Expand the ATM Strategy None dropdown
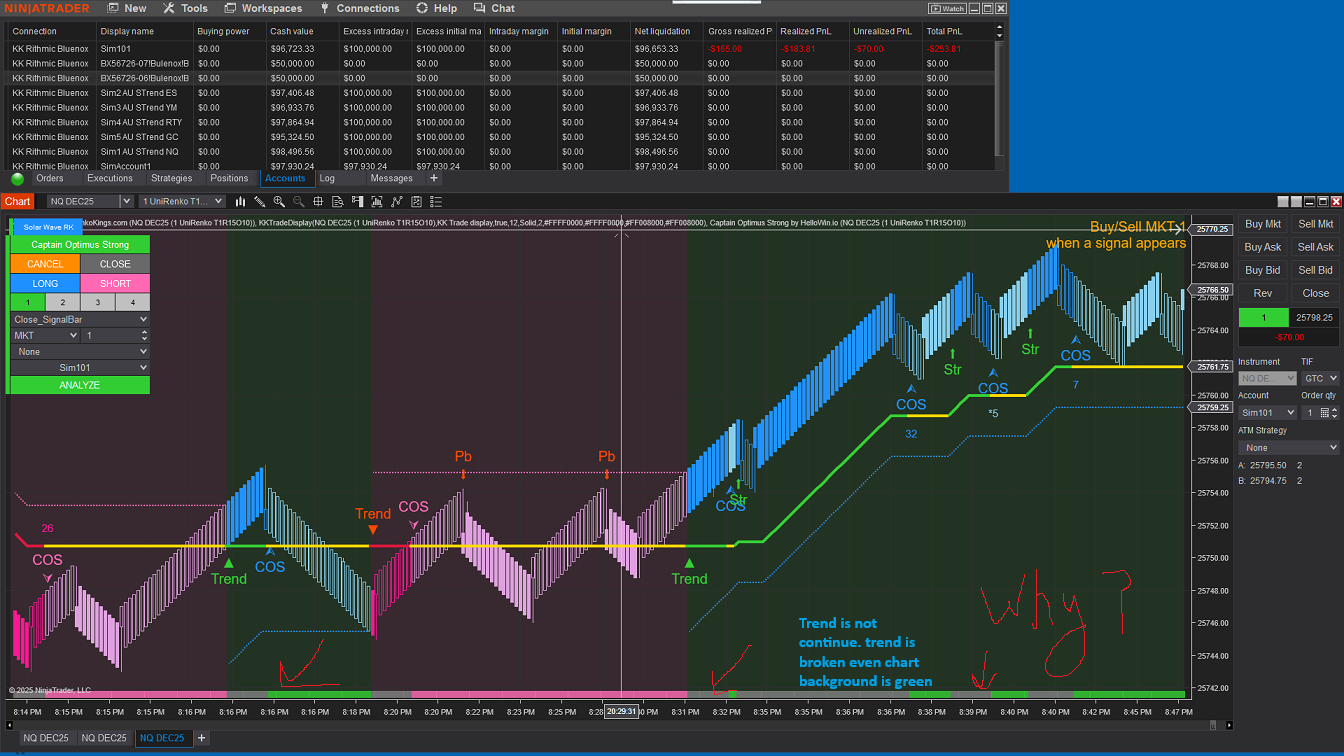This screenshot has height=756, width=1344. click(1288, 448)
